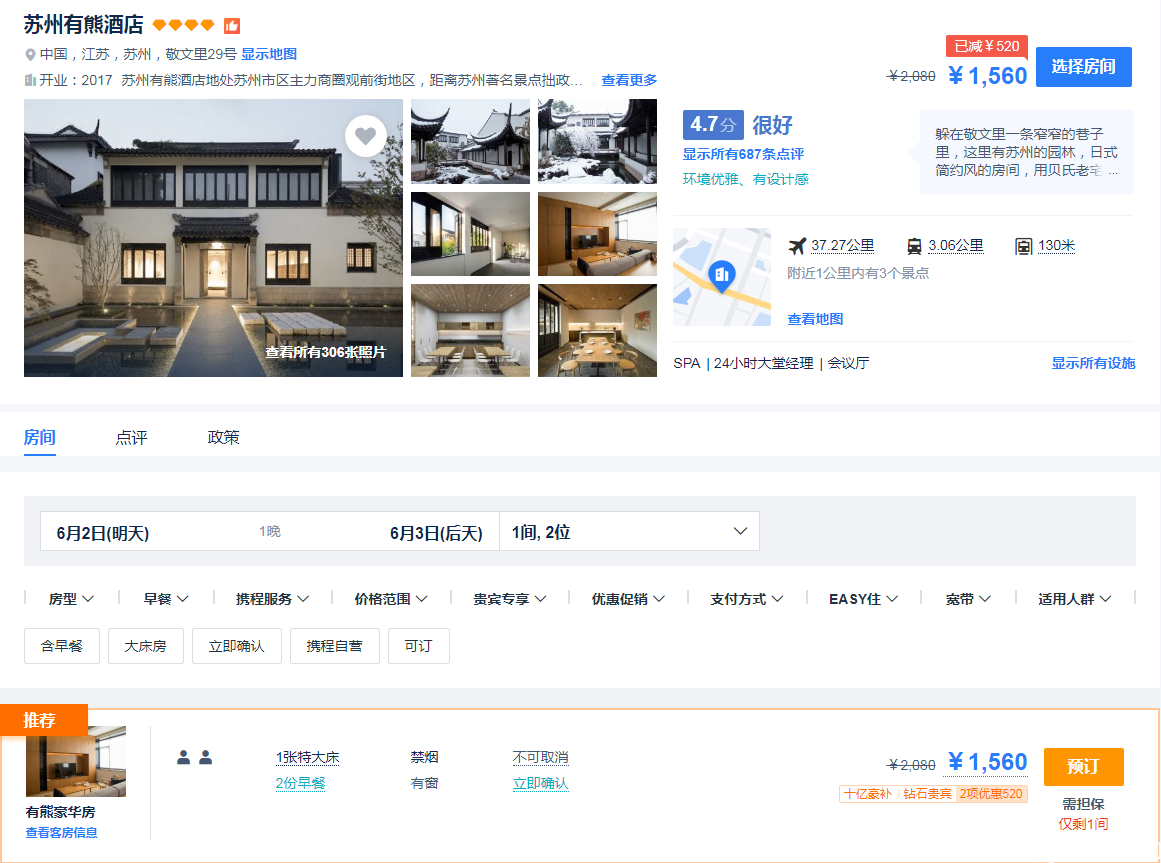Click the orange 预订 button
This screenshot has width=1161, height=863.
[1083, 767]
